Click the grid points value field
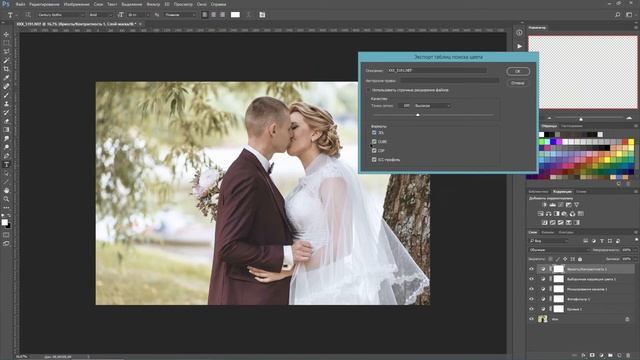This screenshot has height=360, width=640. 404,106
